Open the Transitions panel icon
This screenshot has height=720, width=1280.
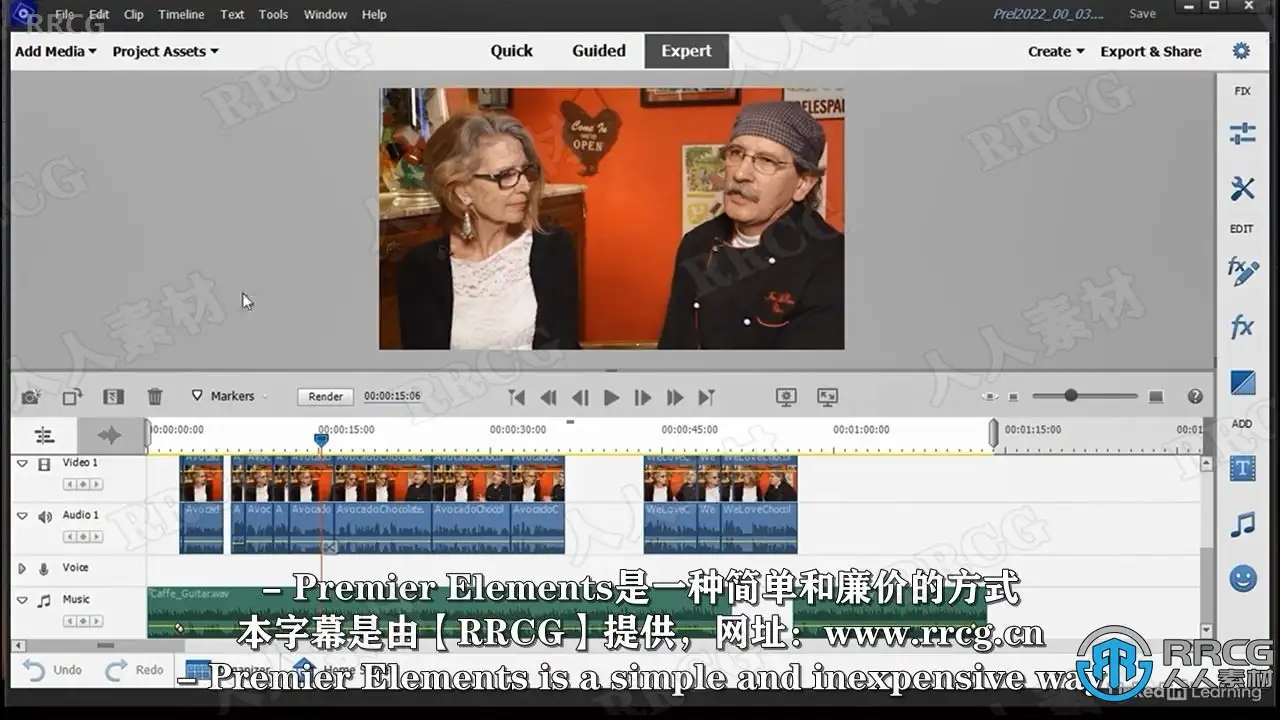pyautogui.click(x=1242, y=382)
